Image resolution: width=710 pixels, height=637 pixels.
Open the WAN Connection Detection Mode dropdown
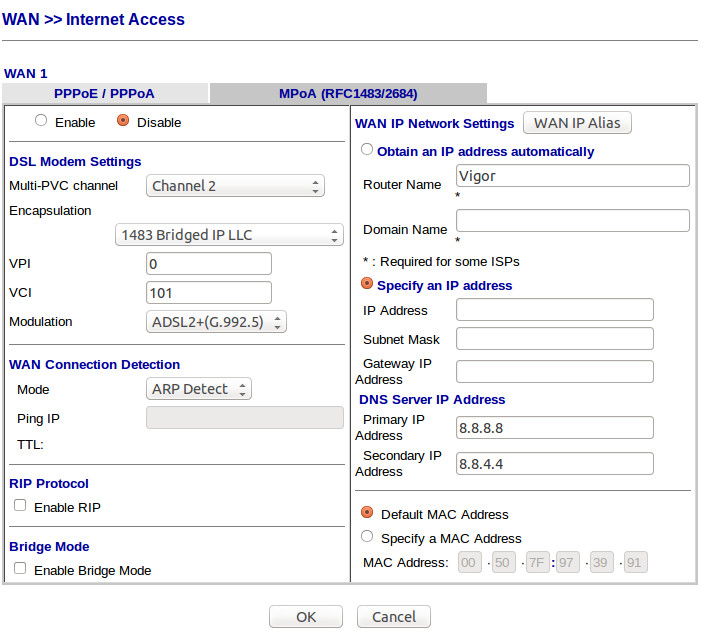(x=198, y=389)
